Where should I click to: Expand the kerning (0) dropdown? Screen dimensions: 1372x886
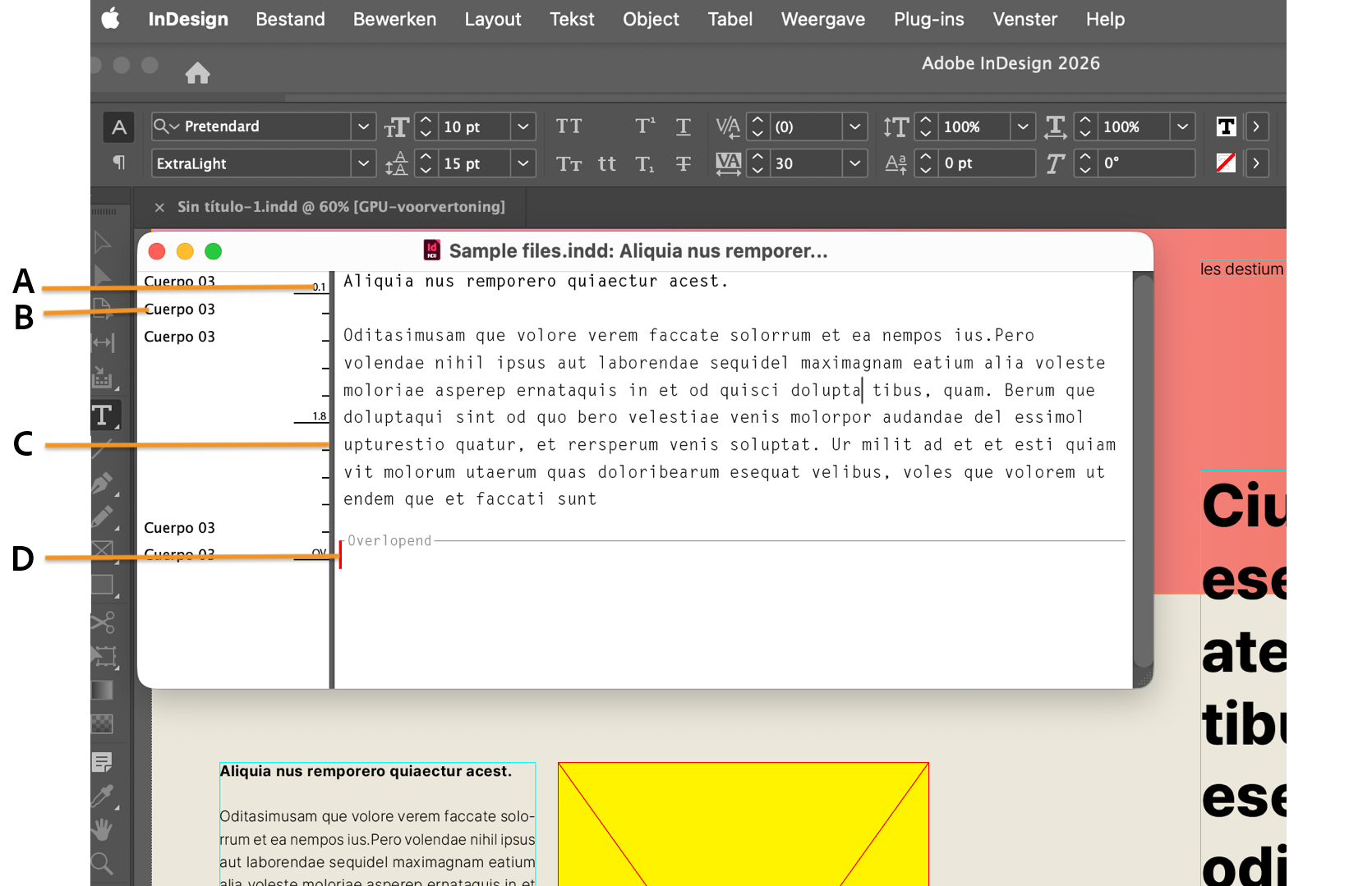(855, 126)
